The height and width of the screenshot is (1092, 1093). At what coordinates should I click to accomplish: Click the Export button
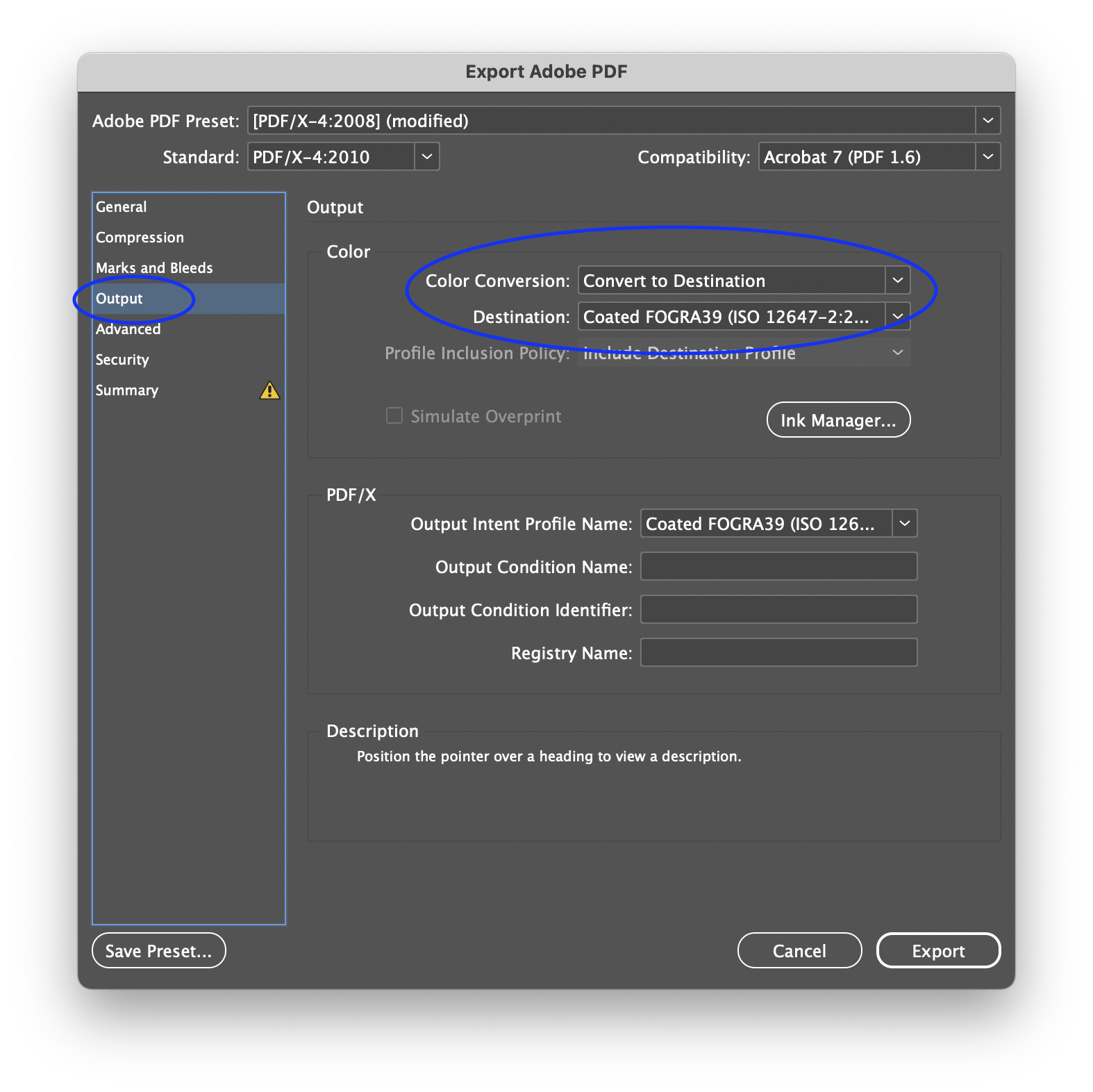pyautogui.click(x=937, y=951)
